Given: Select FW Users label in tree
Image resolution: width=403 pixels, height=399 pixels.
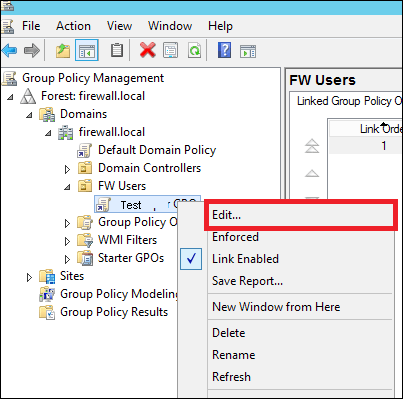Looking at the screenshot, I should point(122,186).
